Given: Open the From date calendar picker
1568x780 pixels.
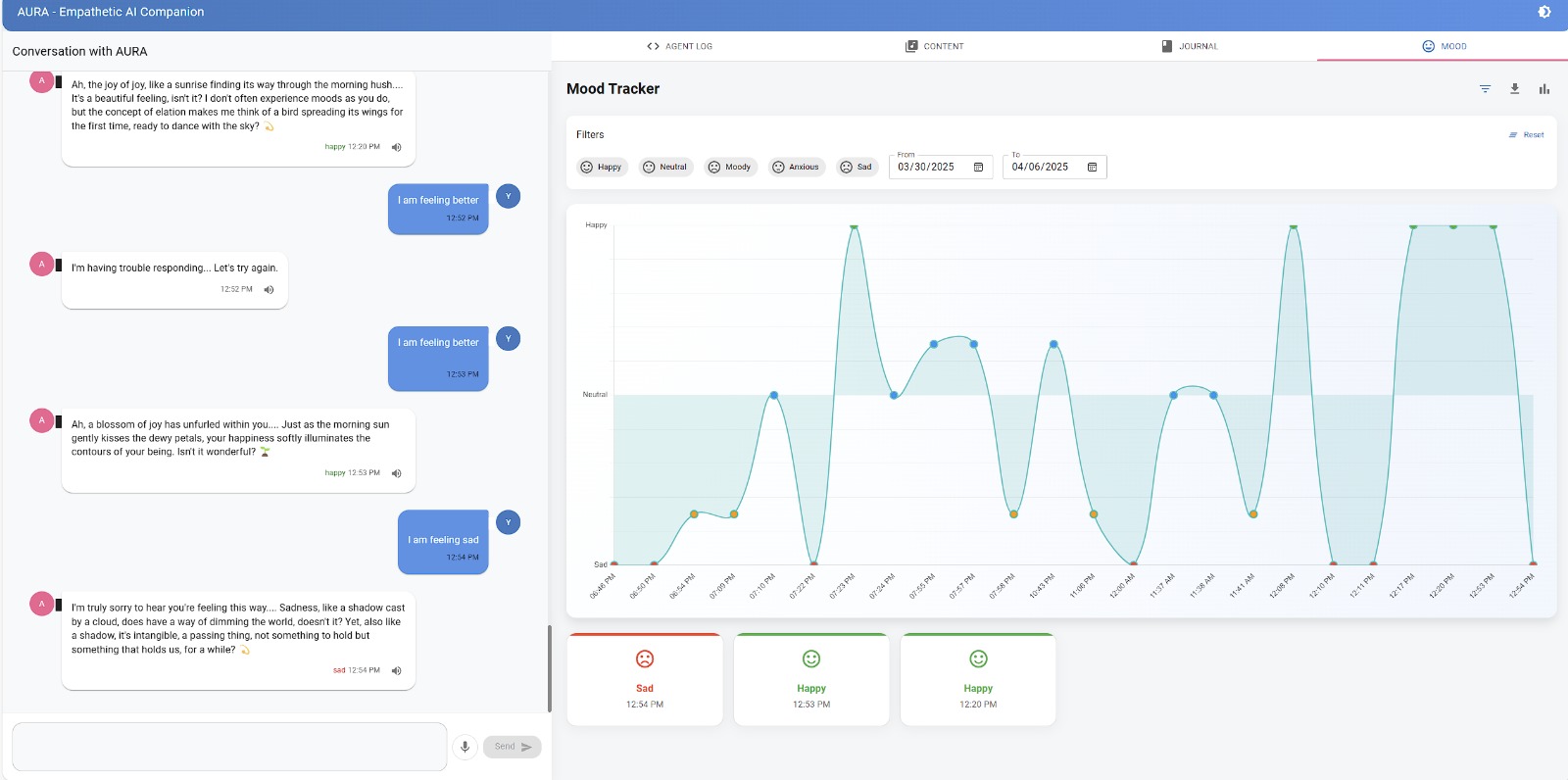Looking at the screenshot, I should tap(978, 168).
